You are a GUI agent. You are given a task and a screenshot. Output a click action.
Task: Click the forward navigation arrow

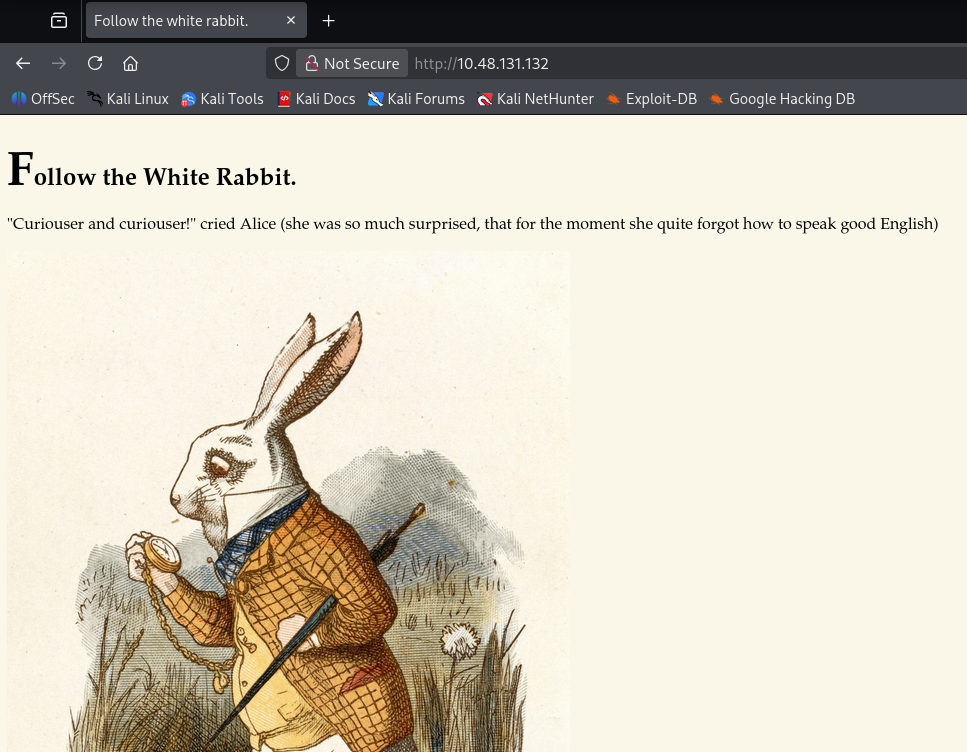click(59, 63)
